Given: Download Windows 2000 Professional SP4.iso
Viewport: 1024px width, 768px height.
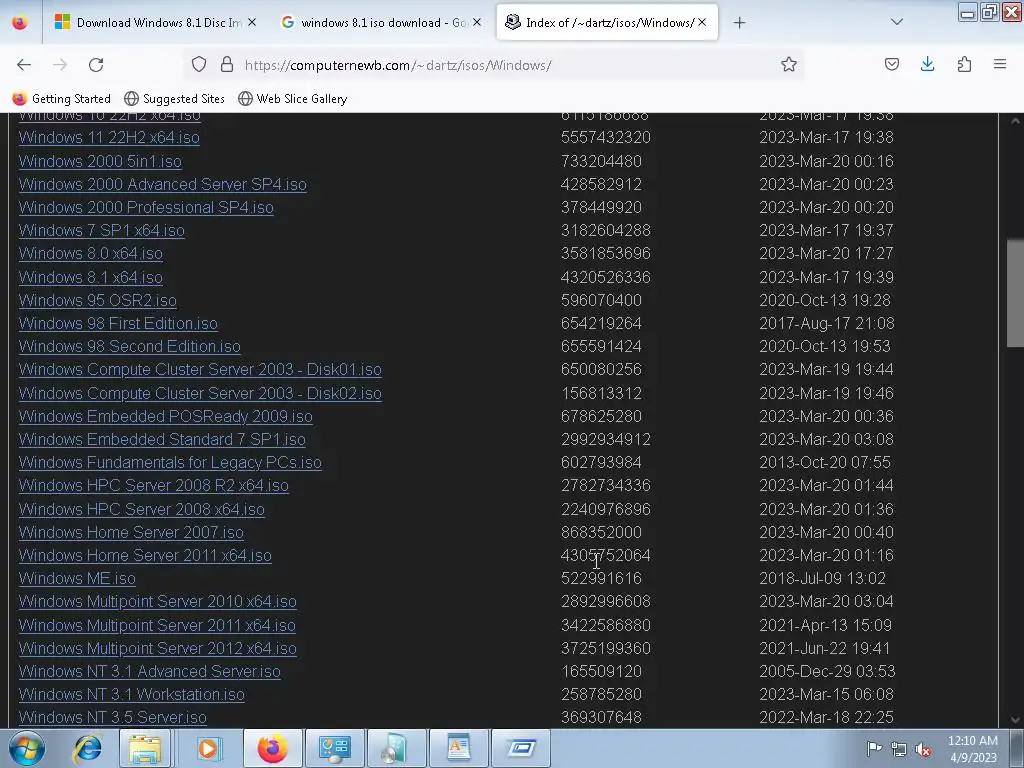Looking at the screenshot, I should tap(146, 208).
